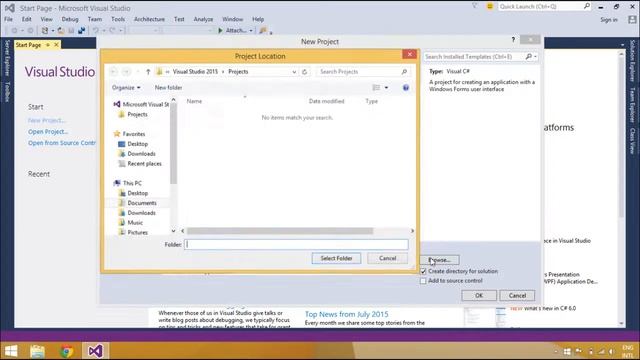Select Favorites in the navigation pane
Viewport: 640px width, 360px height.
click(129, 134)
